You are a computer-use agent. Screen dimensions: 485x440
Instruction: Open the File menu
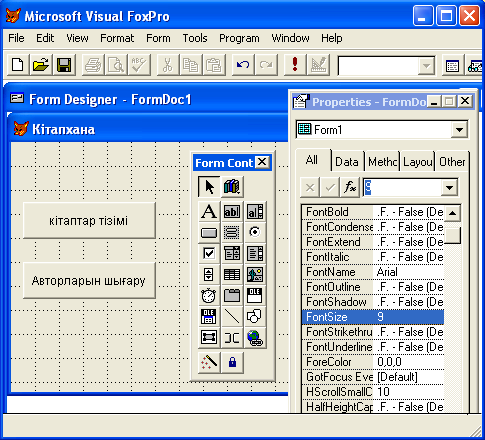point(16,38)
